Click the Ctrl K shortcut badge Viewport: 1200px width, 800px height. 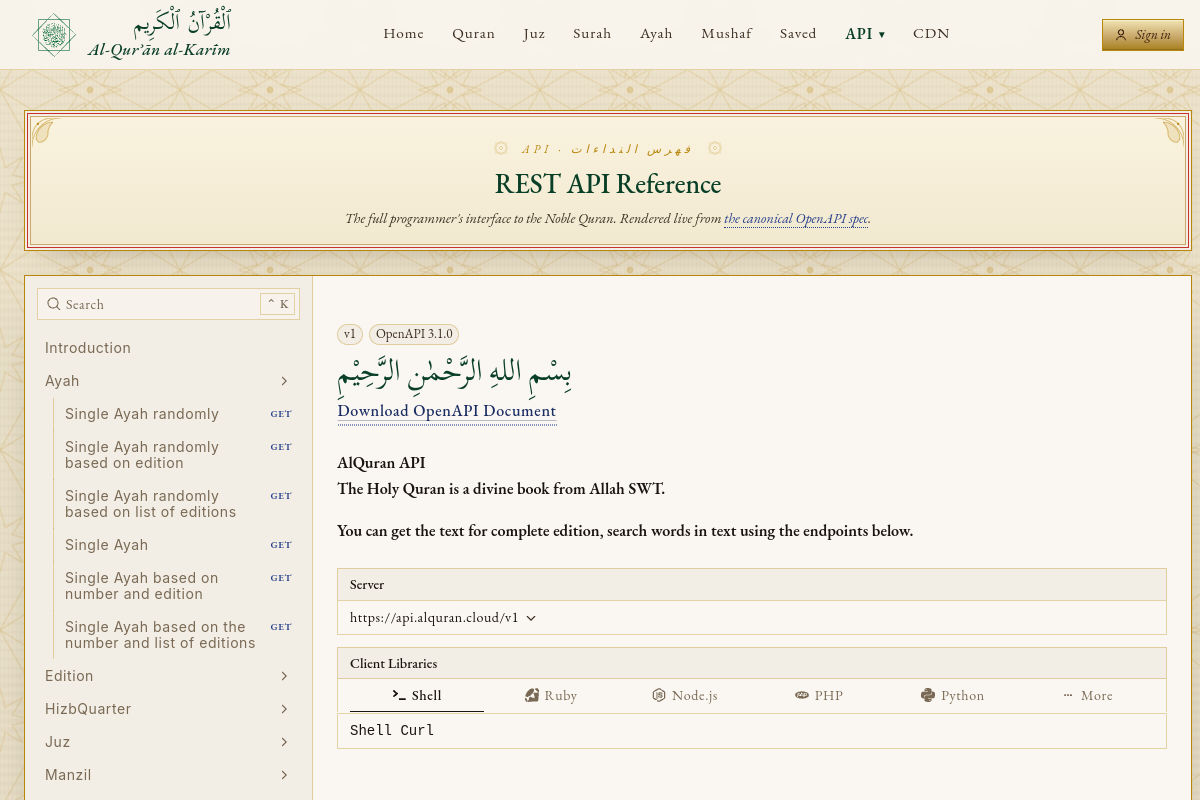277,304
